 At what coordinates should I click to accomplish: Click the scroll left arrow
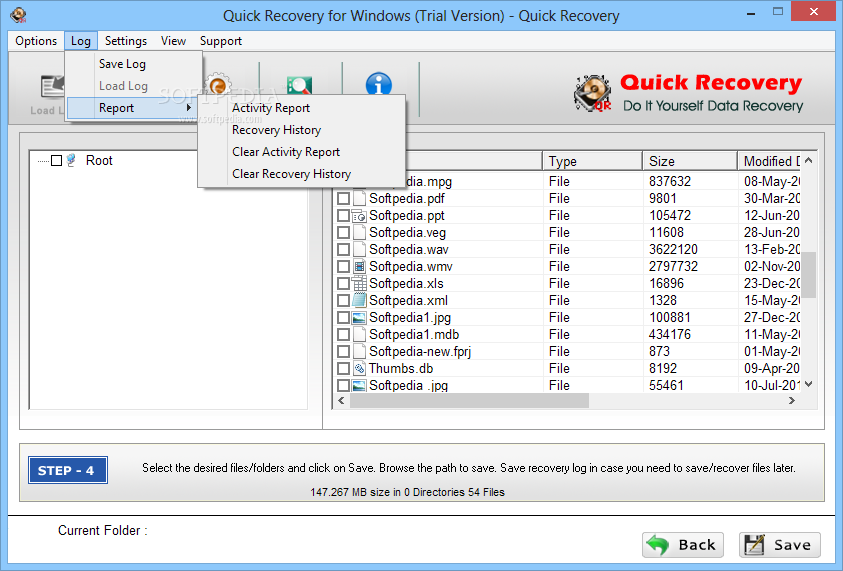[341, 401]
